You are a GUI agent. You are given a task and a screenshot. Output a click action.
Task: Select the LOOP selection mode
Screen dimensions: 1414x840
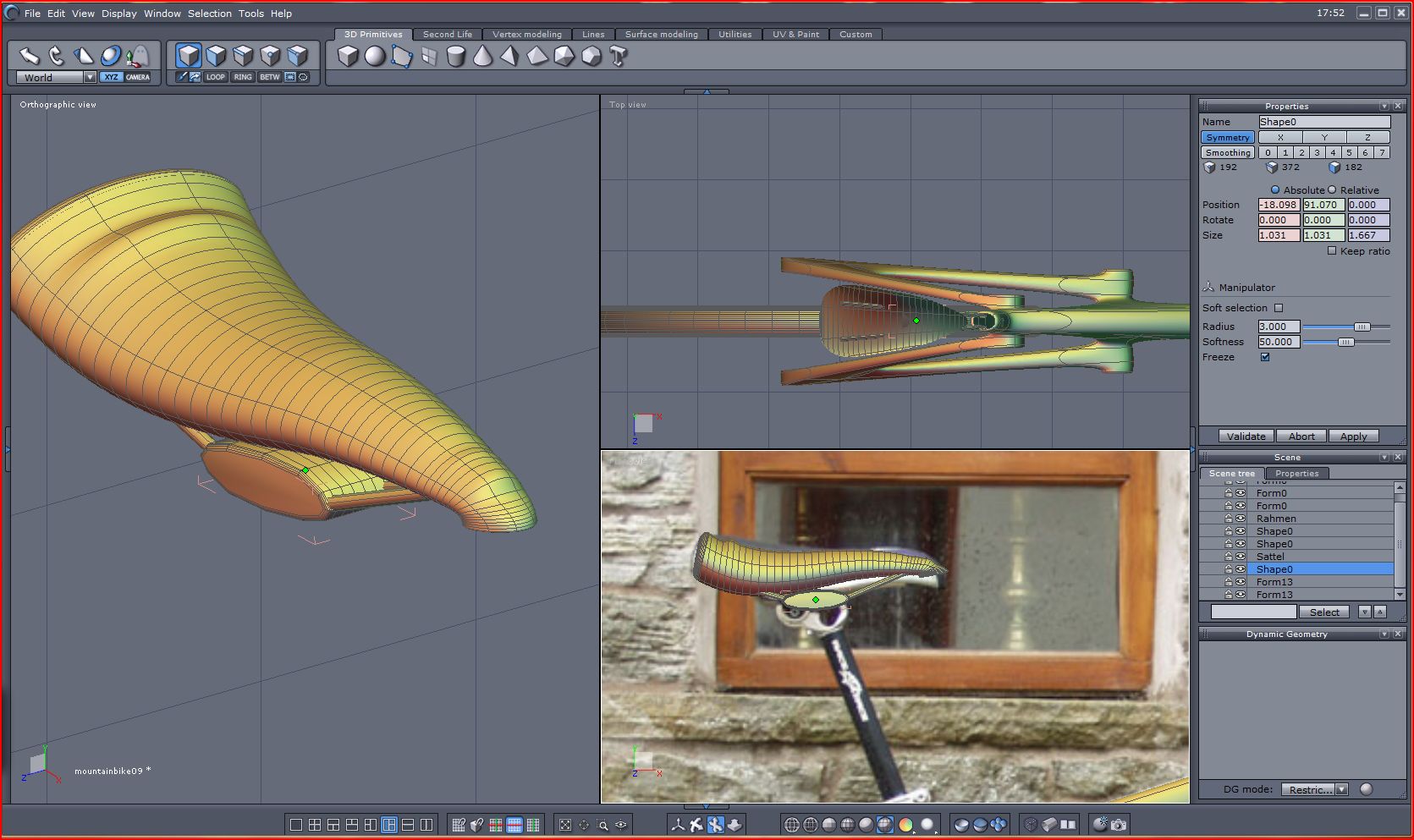click(x=216, y=77)
